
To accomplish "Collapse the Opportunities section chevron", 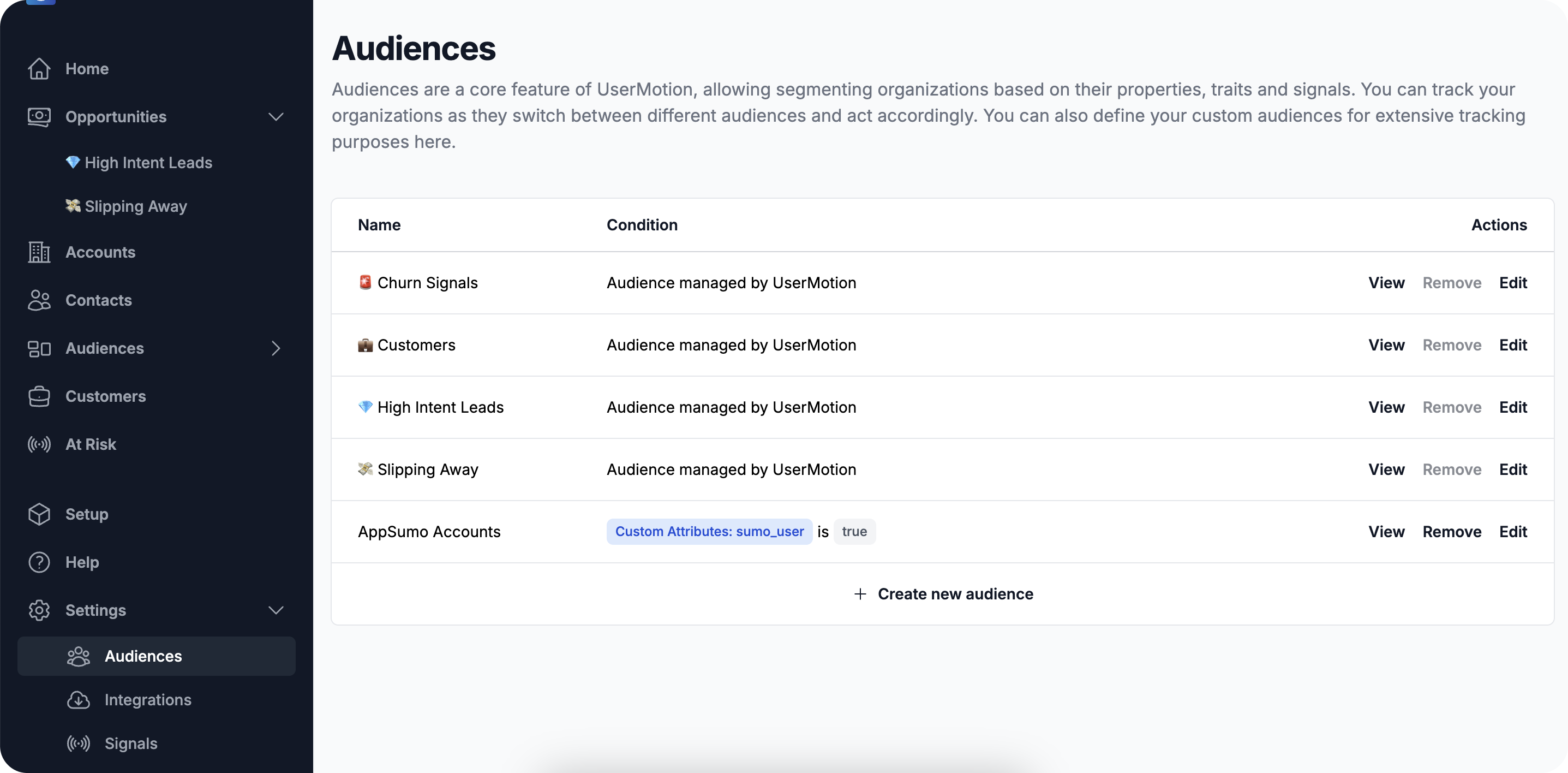I will (x=276, y=117).
